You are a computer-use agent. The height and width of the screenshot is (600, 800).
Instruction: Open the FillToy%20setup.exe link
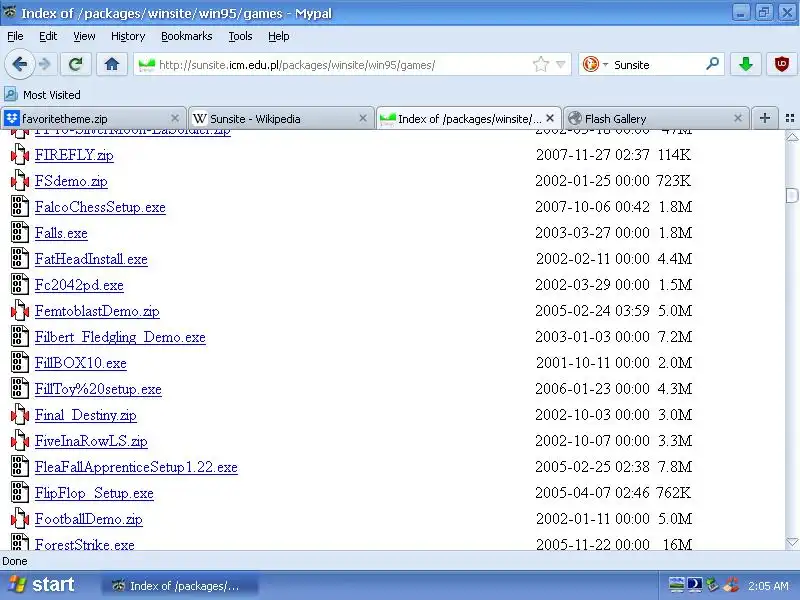[x=98, y=389]
